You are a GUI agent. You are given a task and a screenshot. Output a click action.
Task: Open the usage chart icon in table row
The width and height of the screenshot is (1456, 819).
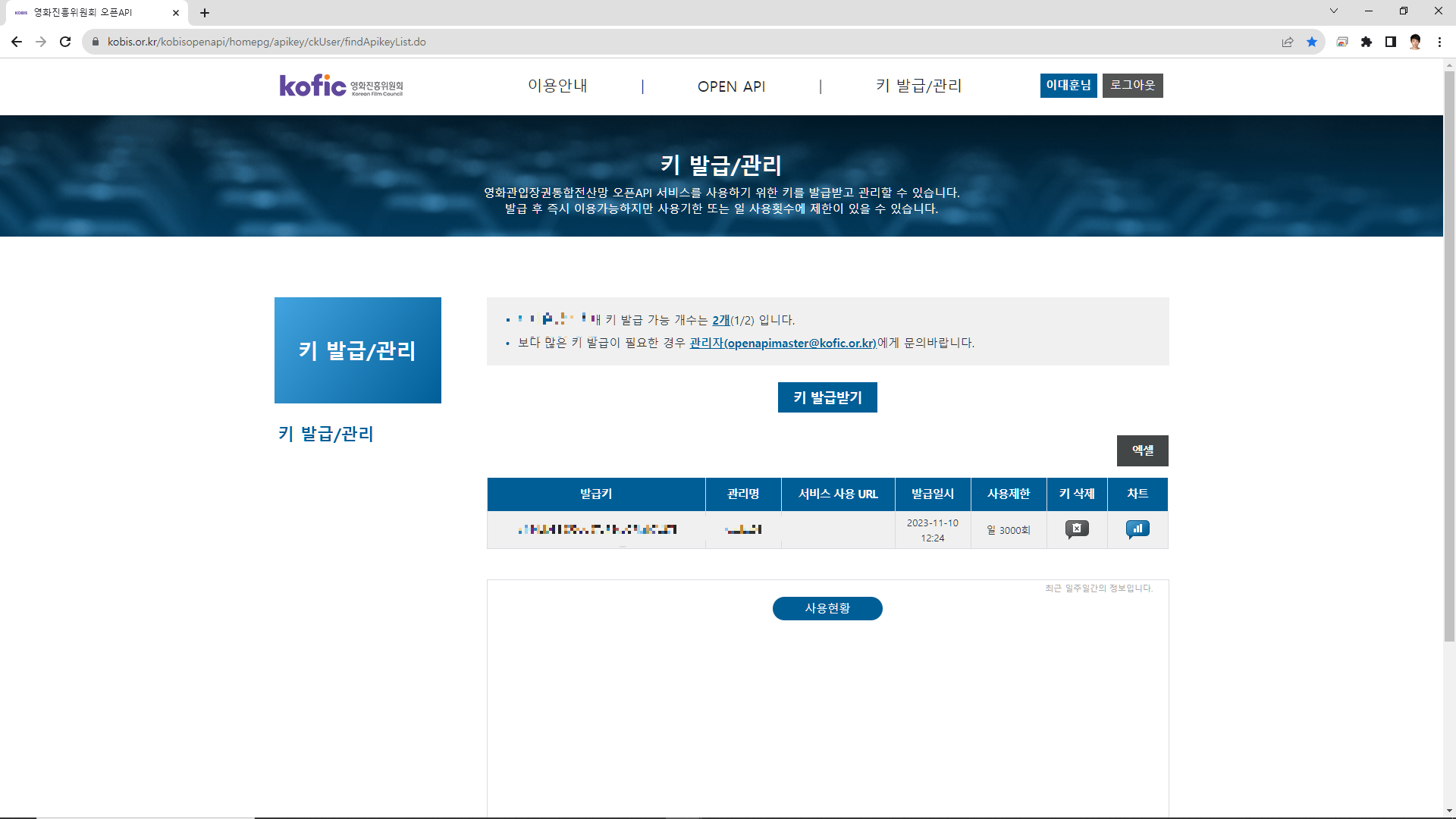pos(1137,529)
